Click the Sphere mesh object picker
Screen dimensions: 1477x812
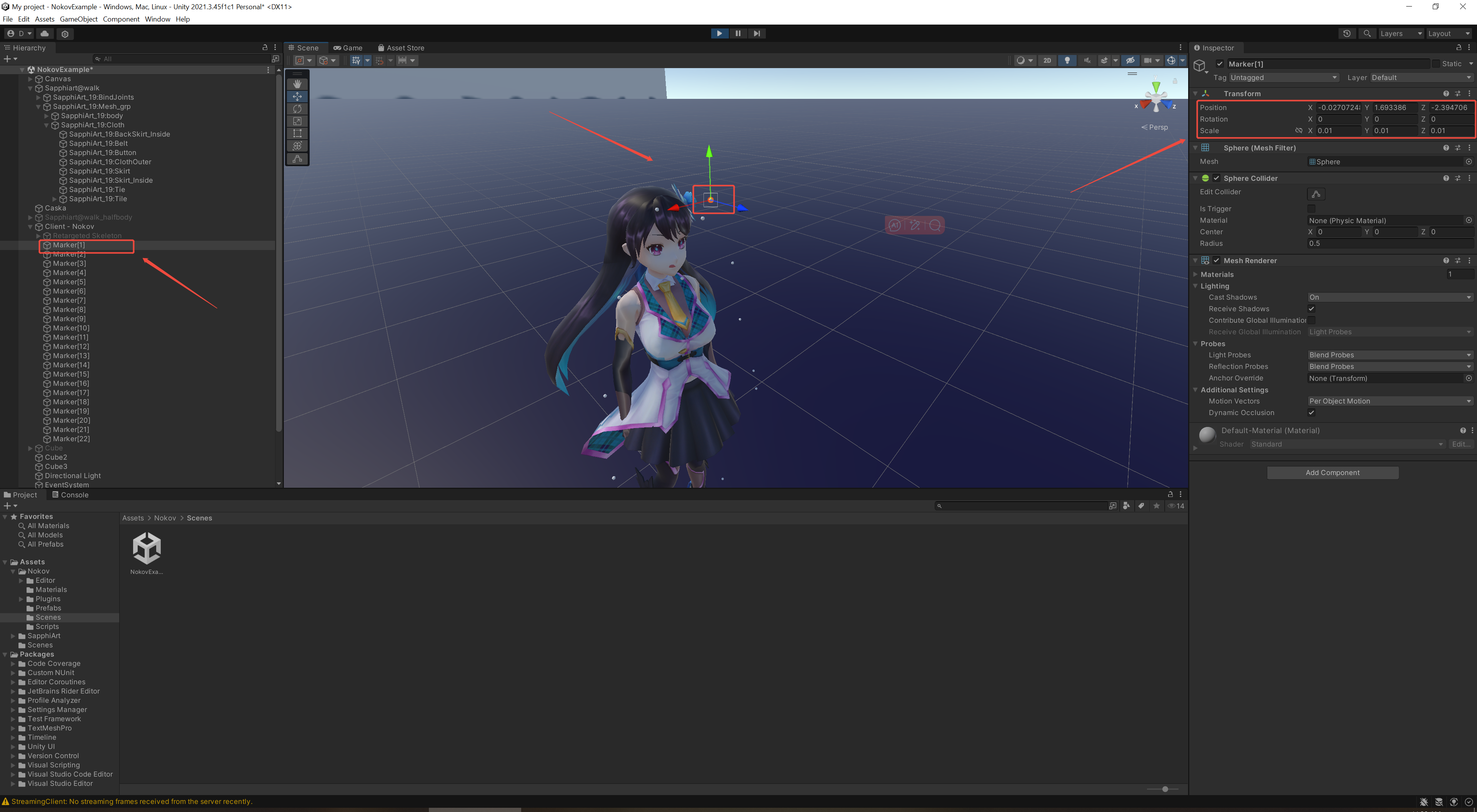click(x=1469, y=162)
